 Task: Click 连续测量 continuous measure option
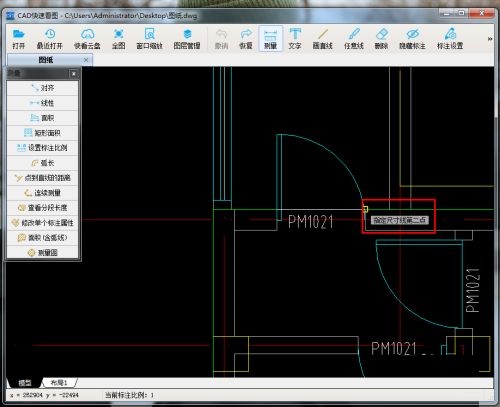pos(43,193)
